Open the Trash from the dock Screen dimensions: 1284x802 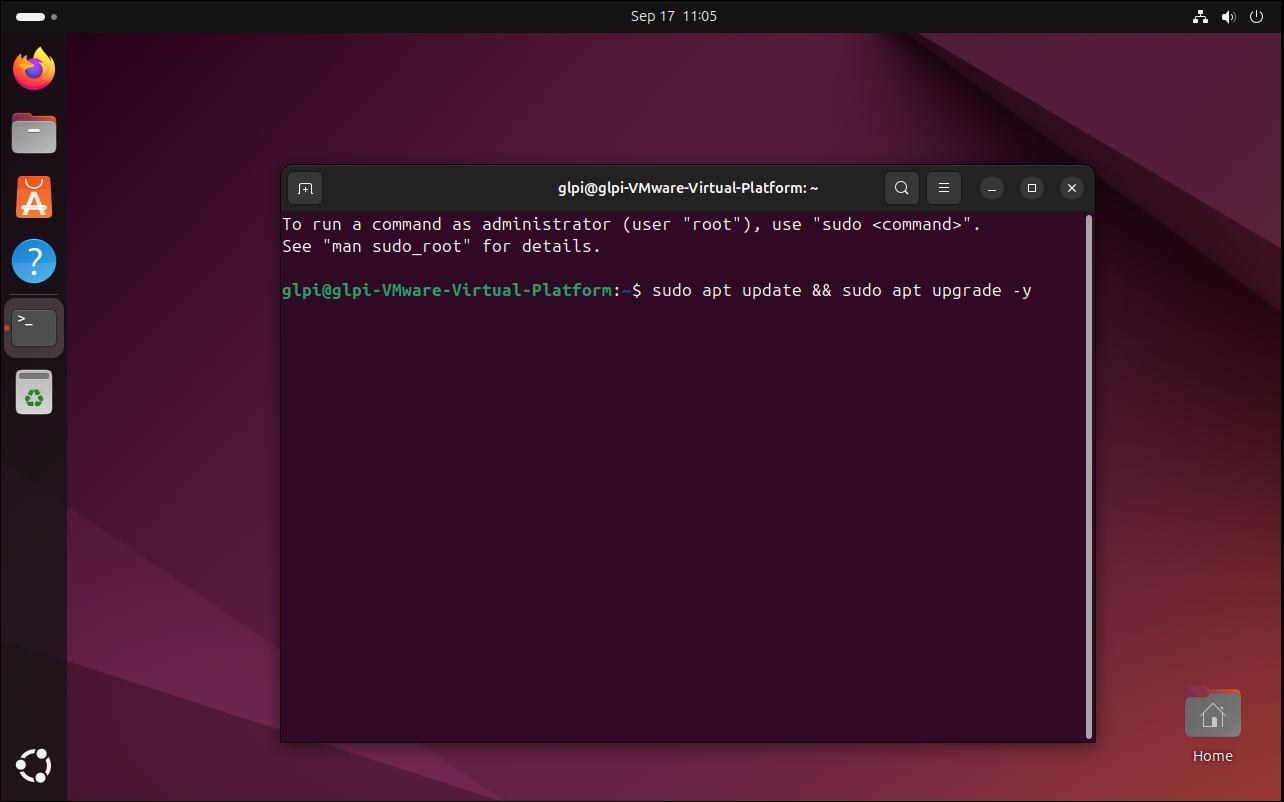point(33,391)
